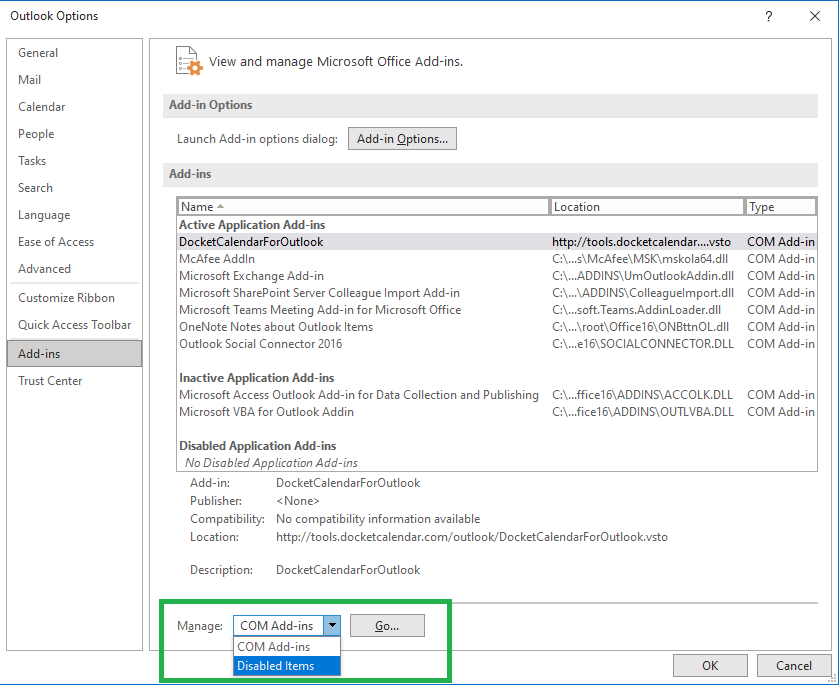Click the OUTLVBA.DLL location cell
This screenshot has width=839, height=685.
(643, 412)
